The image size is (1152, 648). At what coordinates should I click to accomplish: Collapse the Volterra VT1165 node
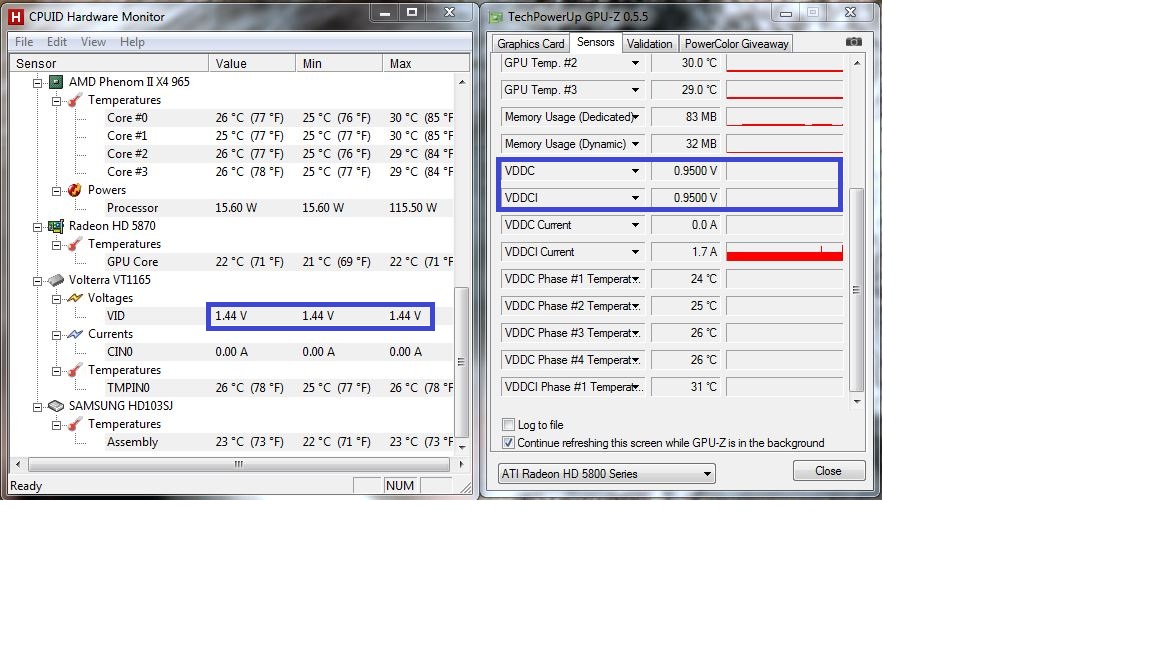tap(37, 281)
